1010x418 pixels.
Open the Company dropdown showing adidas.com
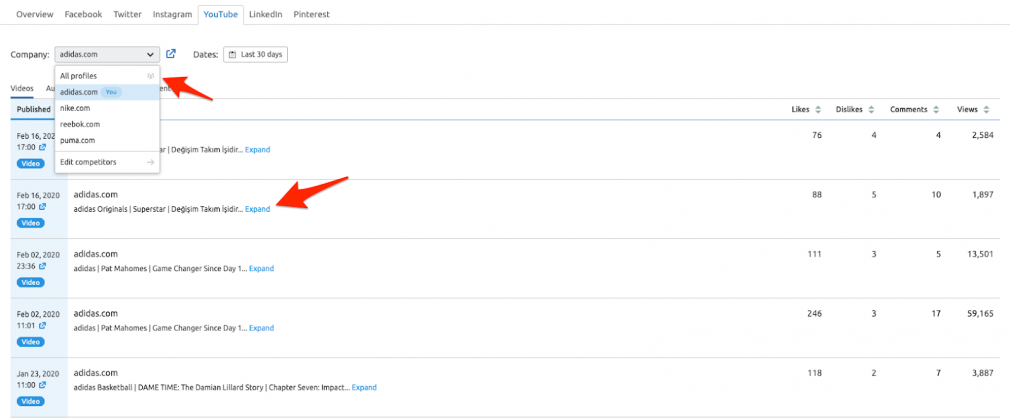click(107, 55)
